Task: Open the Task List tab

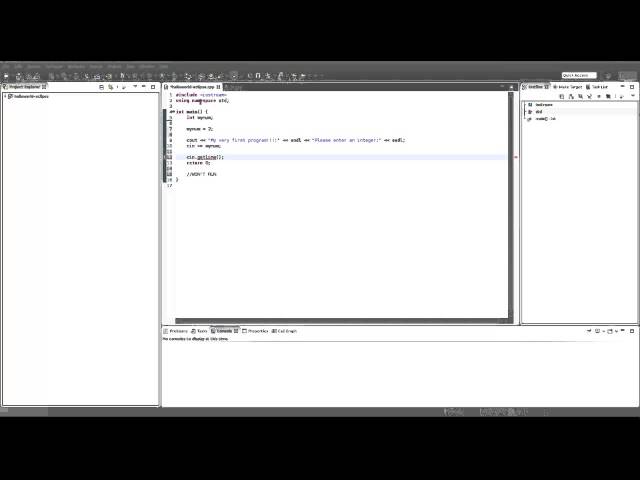Action: point(597,87)
